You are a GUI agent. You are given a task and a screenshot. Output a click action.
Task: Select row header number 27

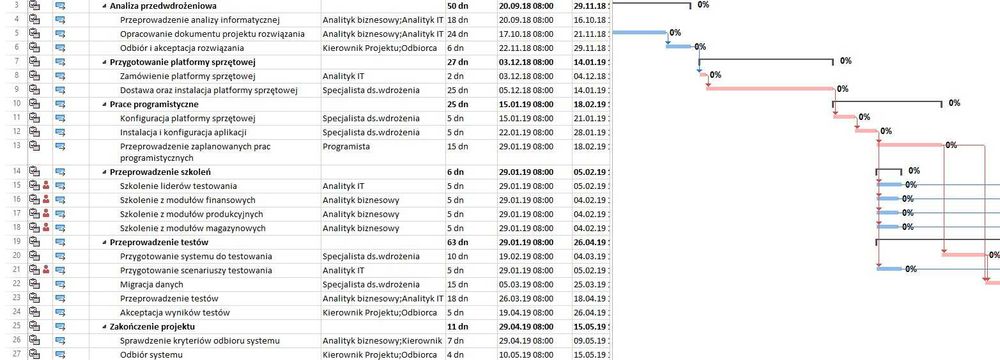tap(16, 354)
